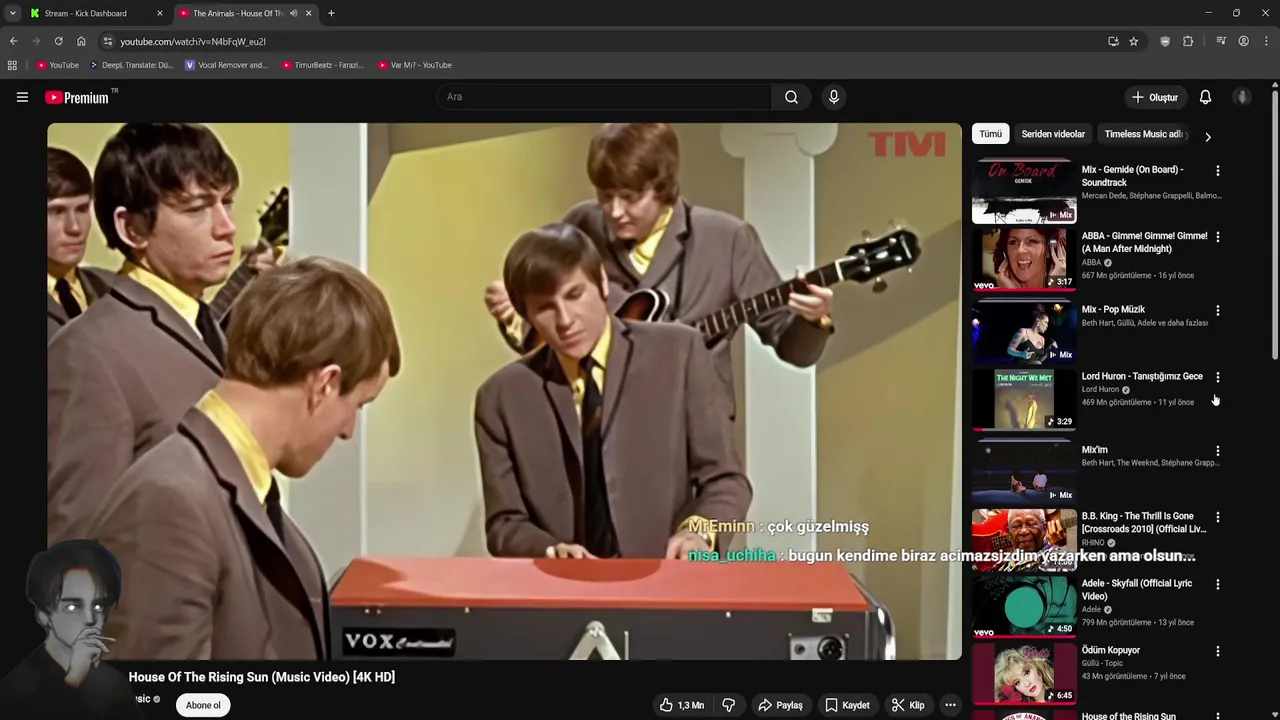Viewport: 1280px width, 720px height.
Task: Select the Seriden videolar chip
Action: [1053, 134]
